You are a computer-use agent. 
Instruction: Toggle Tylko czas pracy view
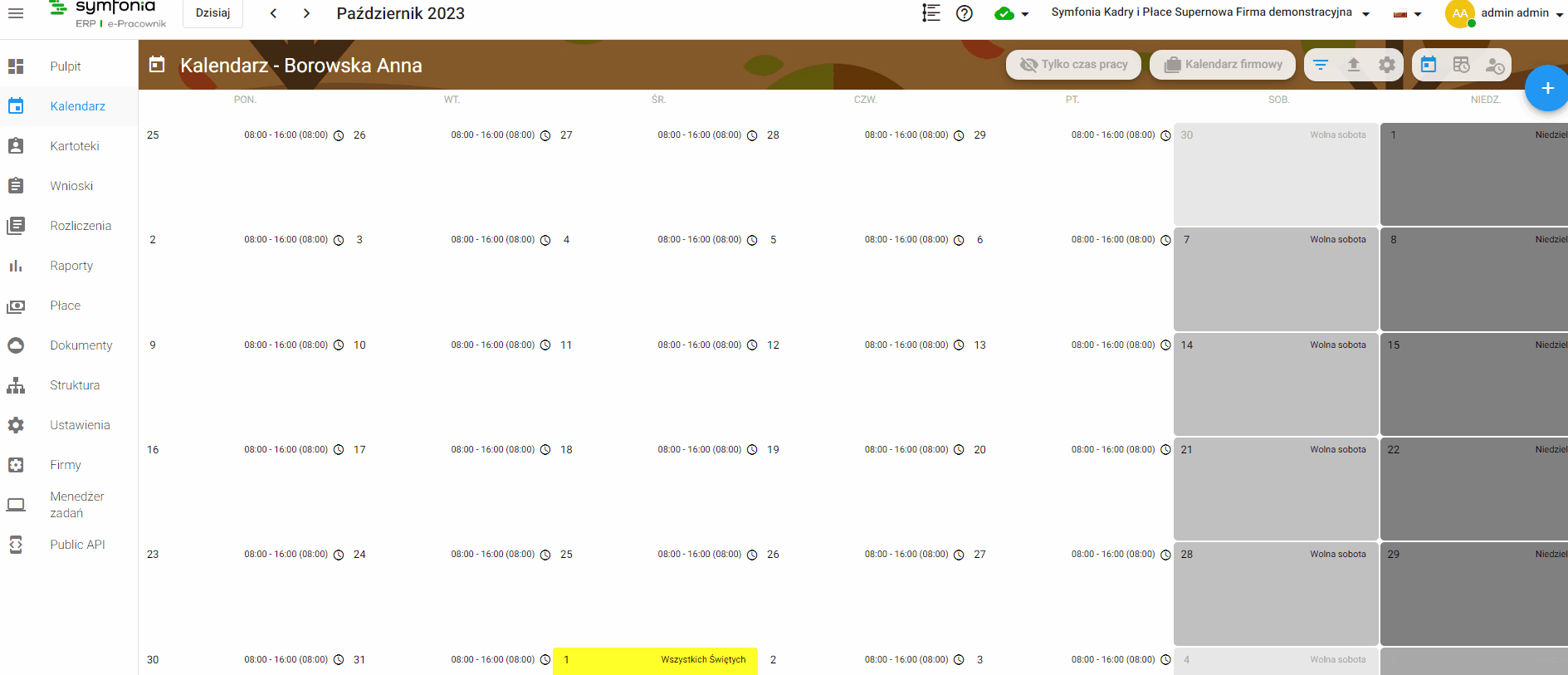[1073, 64]
